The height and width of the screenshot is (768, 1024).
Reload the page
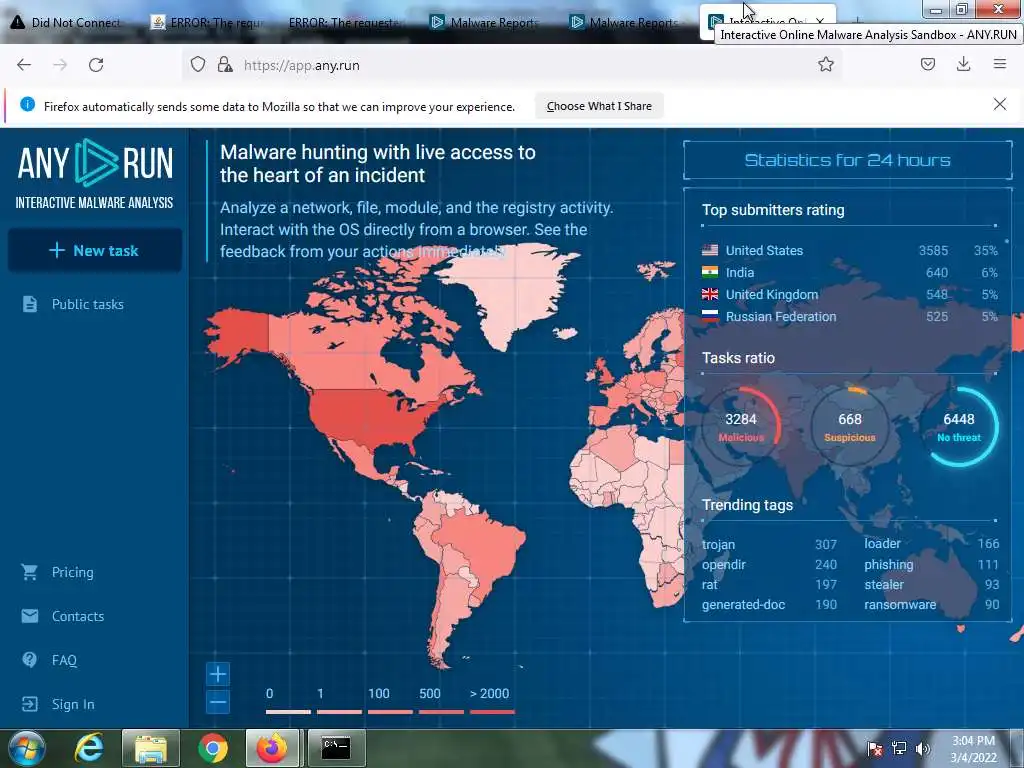point(96,65)
